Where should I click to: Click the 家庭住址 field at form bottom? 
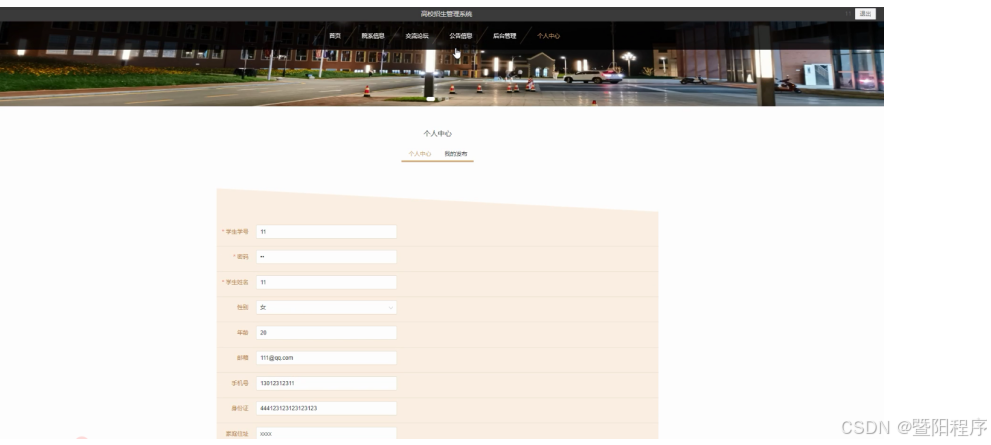coord(326,434)
